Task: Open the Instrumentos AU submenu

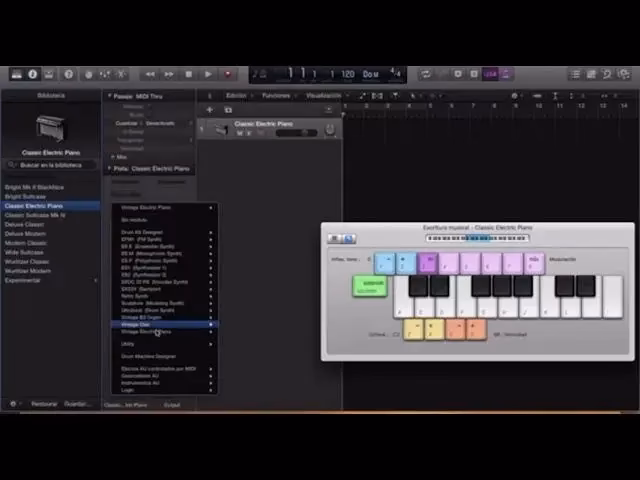Action: coord(164,383)
